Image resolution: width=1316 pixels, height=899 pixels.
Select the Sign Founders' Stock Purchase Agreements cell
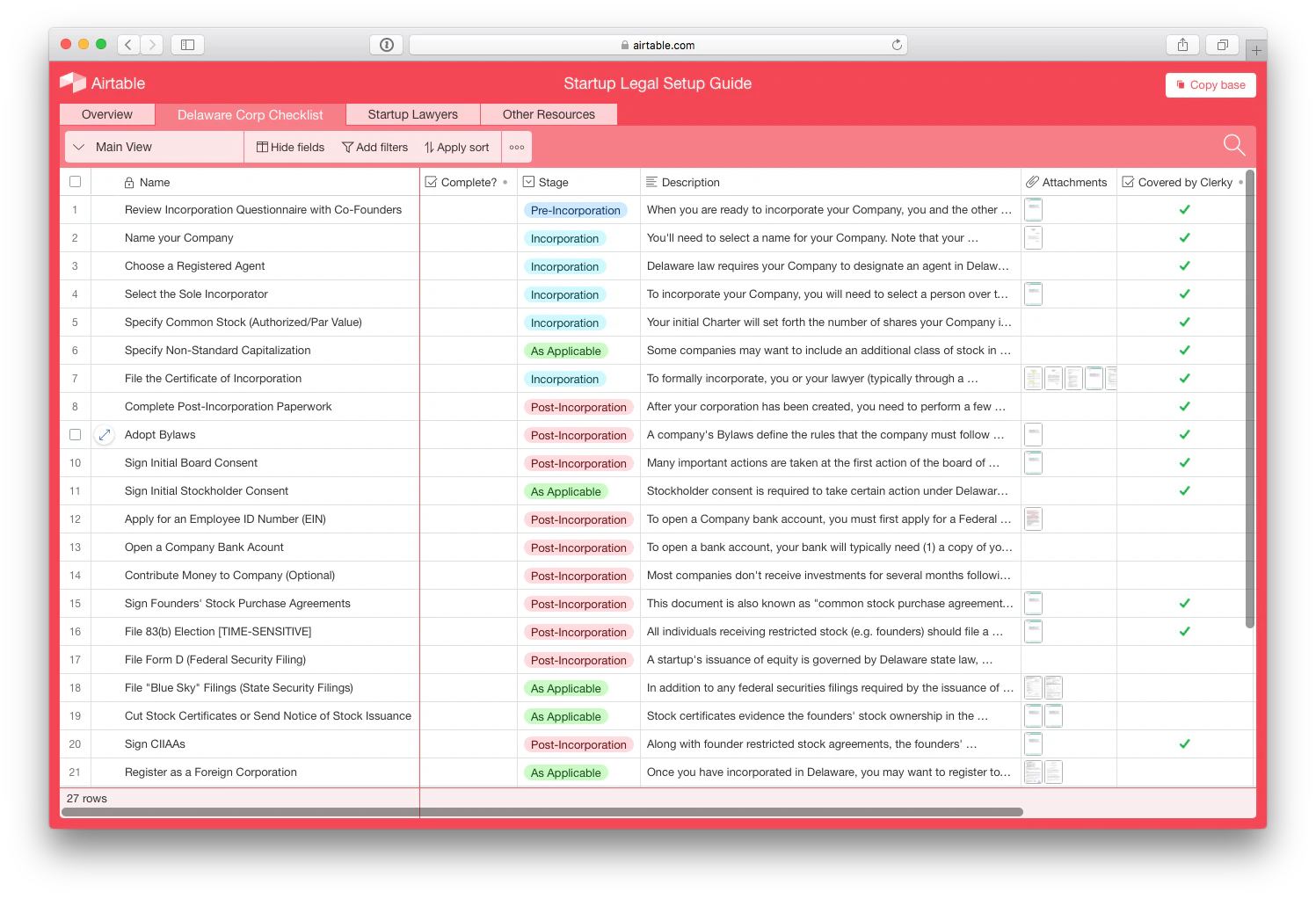(x=255, y=603)
